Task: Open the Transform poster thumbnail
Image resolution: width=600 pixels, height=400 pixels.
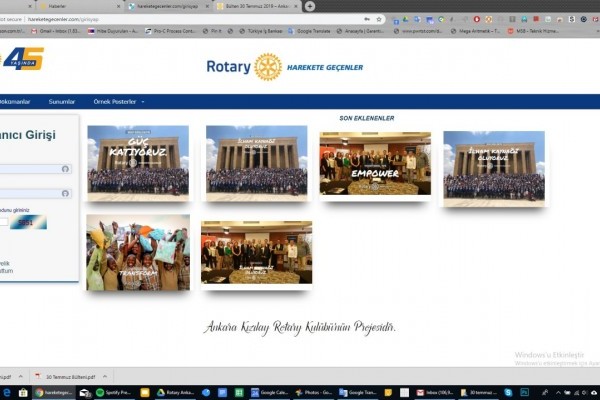Action: [138, 253]
